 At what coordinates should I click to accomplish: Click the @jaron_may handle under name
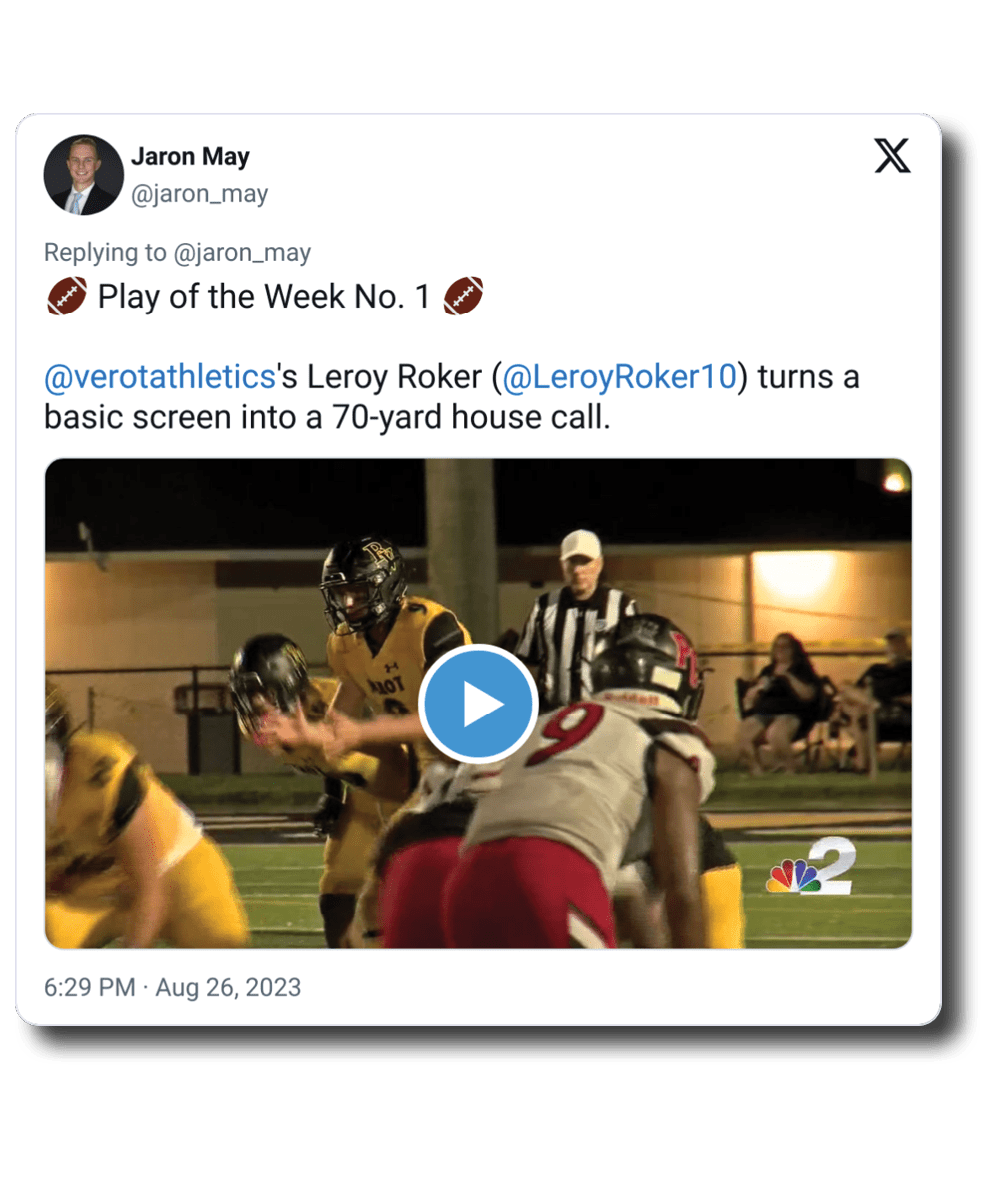coord(199,194)
